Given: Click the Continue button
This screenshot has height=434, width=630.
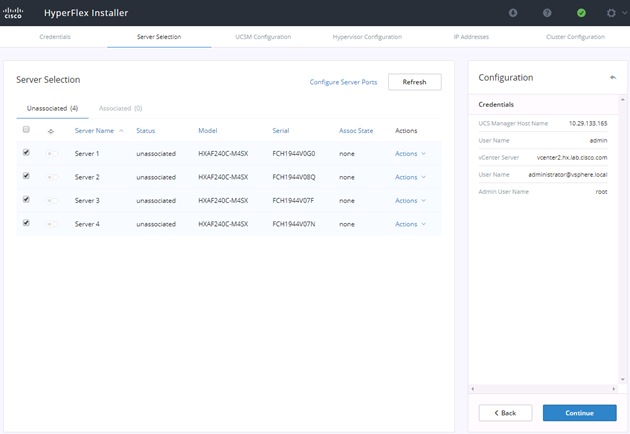Looking at the screenshot, I should 579,413.
